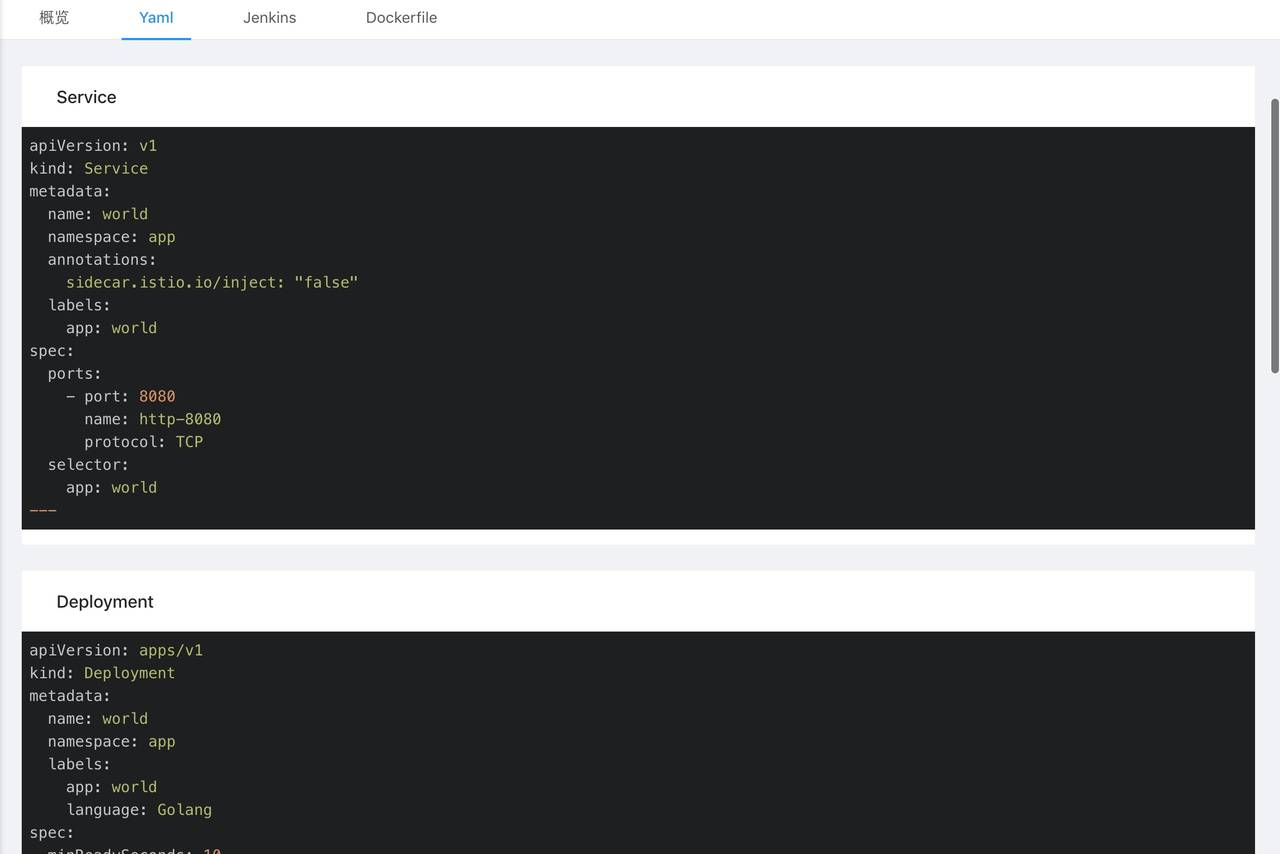Click the line "protocol: TCP"
1280x854 pixels.
click(x=144, y=442)
